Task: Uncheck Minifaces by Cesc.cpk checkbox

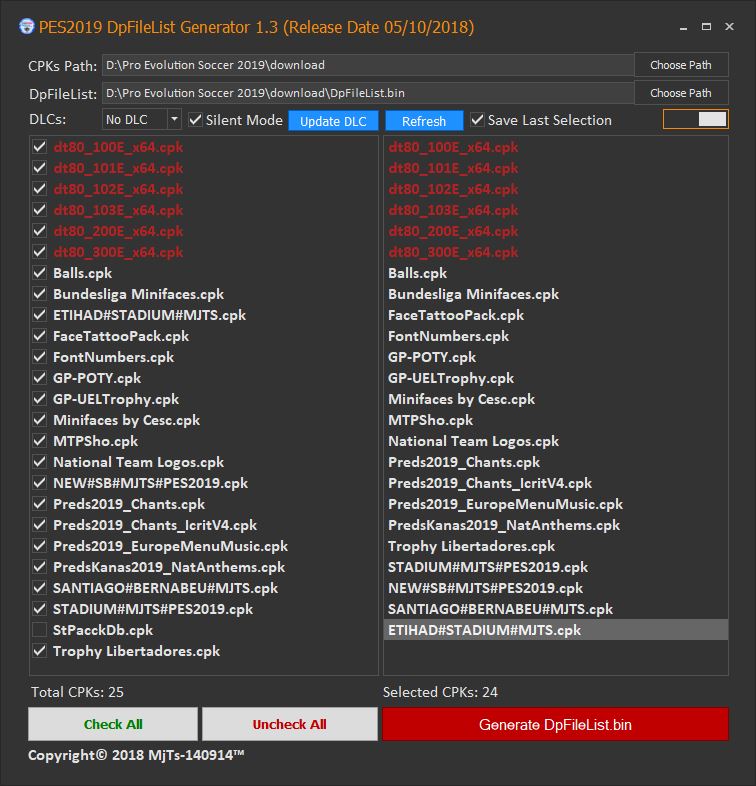Action: (x=40, y=420)
